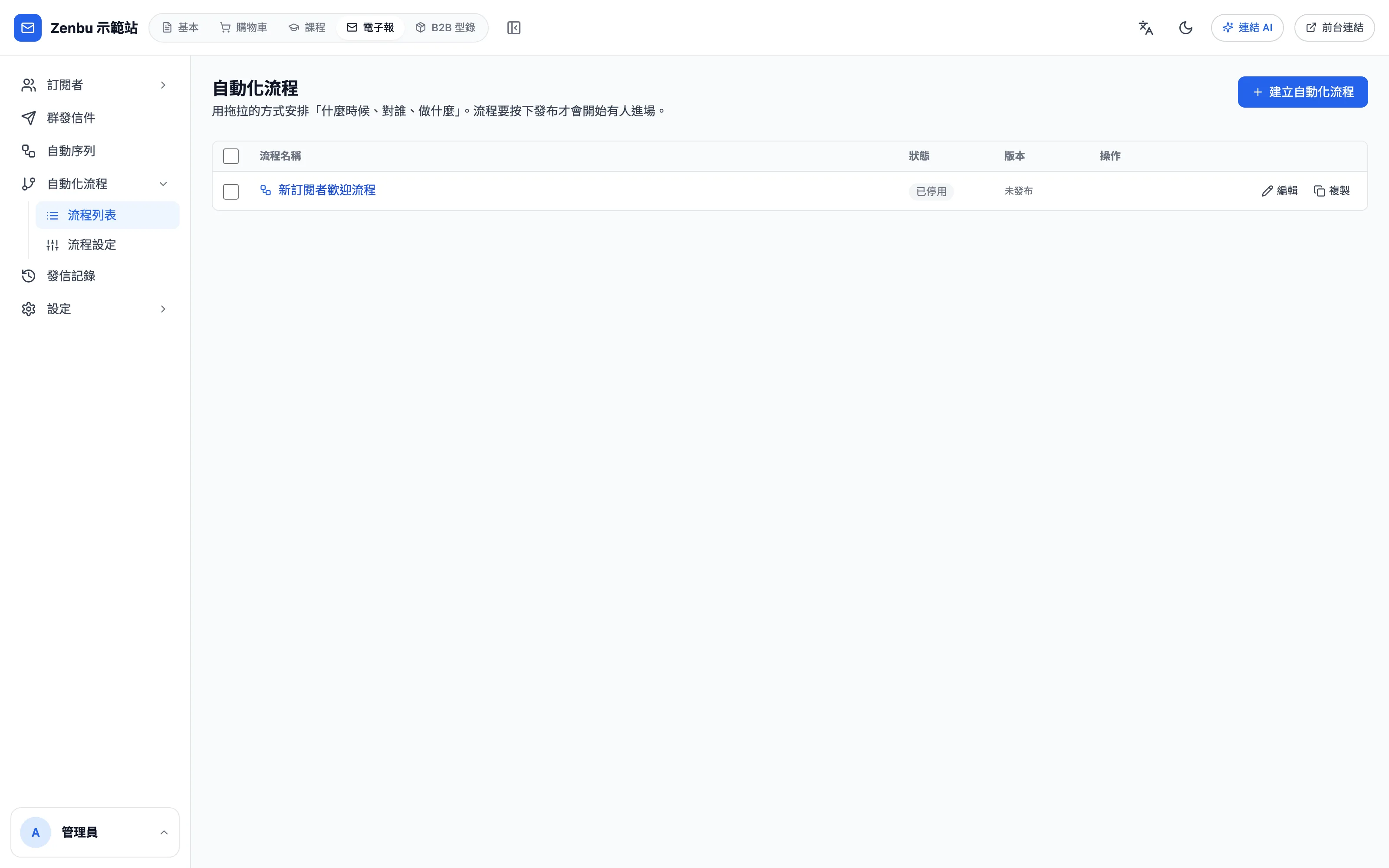The width and height of the screenshot is (1389, 868).
Task: Click the 流程名稱 column header
Action: click(280, 156)
